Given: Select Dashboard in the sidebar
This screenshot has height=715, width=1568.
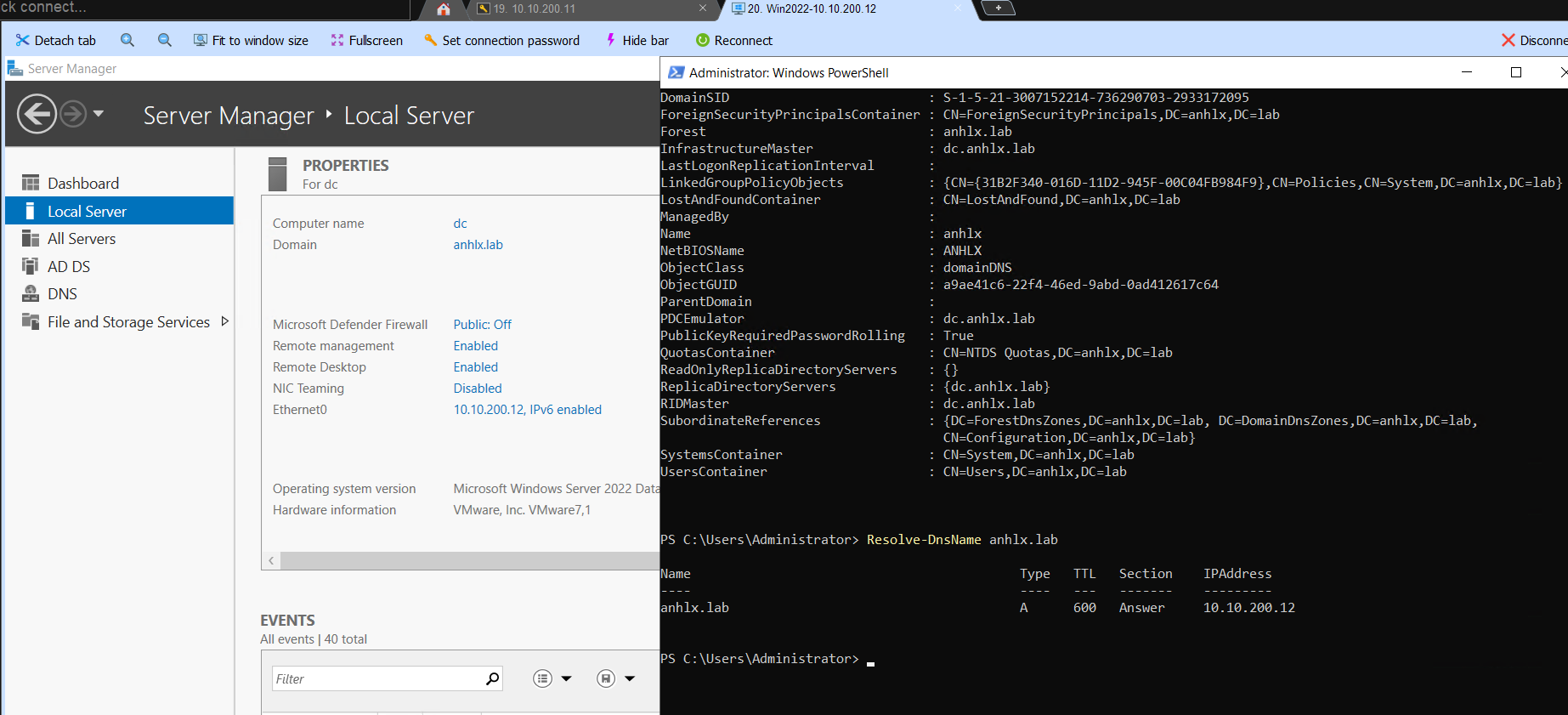Looking at the screenshot, I should 82,184.
